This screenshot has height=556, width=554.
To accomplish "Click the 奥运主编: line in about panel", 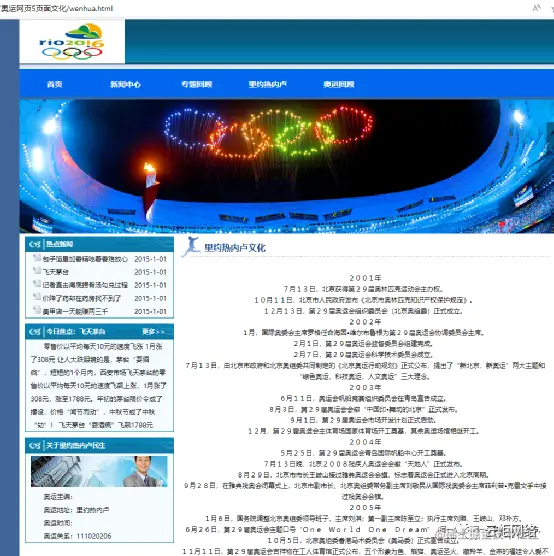I will pyautogui.click(x=58, y=497).
